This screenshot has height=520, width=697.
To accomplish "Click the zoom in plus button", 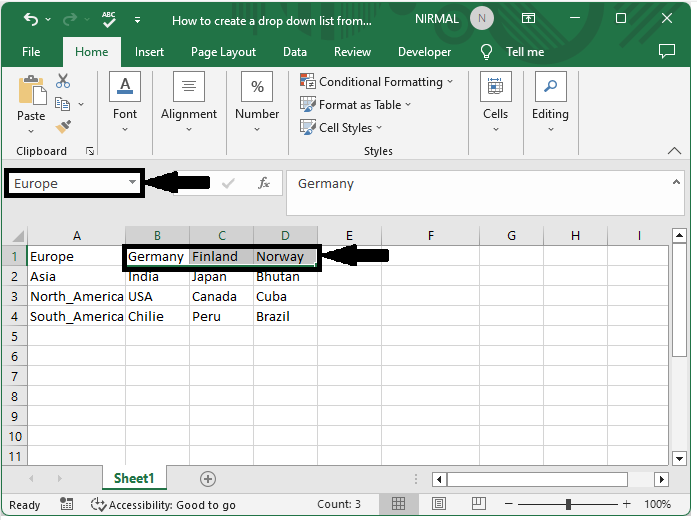I will pyautogui.click(x=627, y=504).
